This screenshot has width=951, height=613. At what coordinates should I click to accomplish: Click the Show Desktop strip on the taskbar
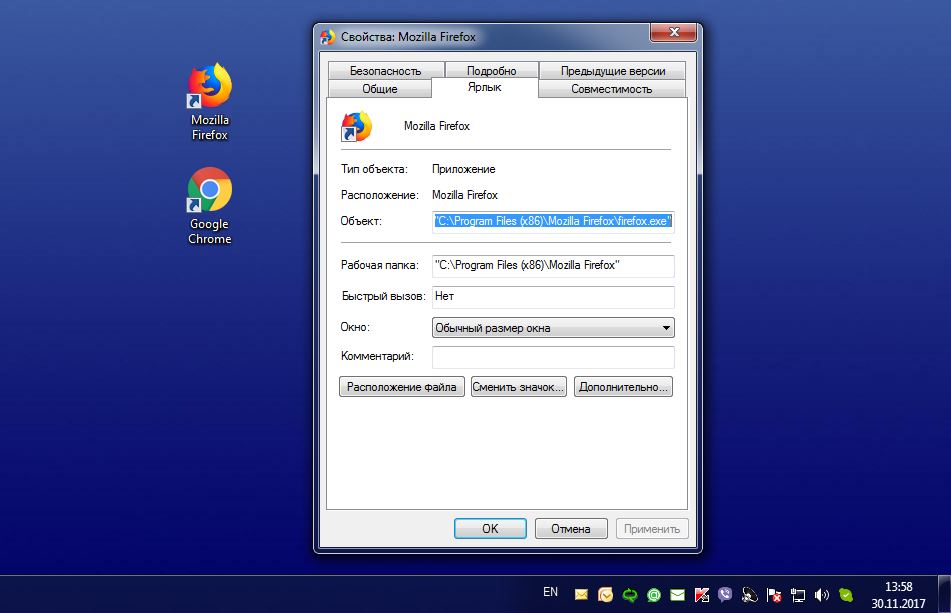(944, 594)
